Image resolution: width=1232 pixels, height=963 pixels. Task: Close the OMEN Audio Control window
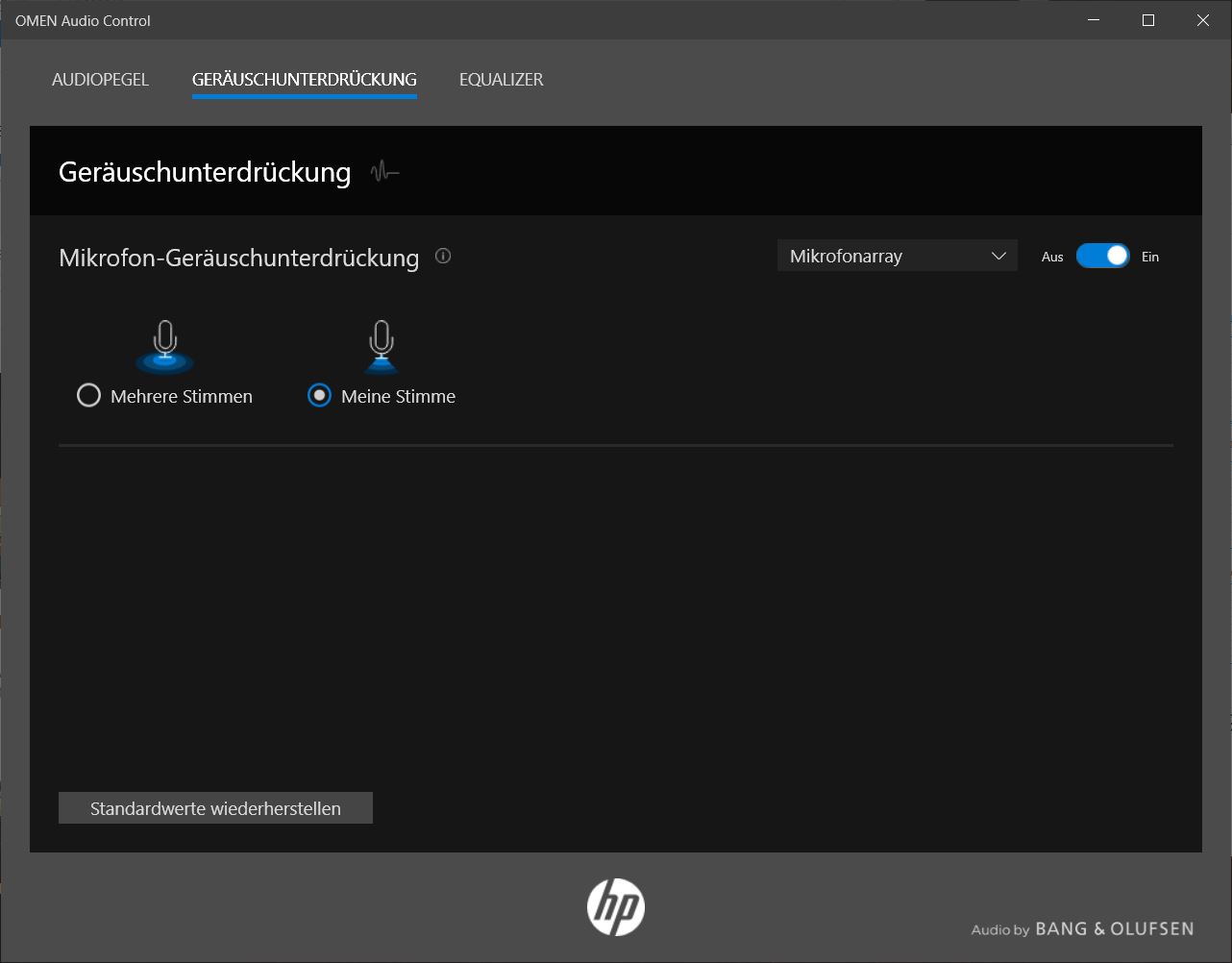(x=1202, y=20)
